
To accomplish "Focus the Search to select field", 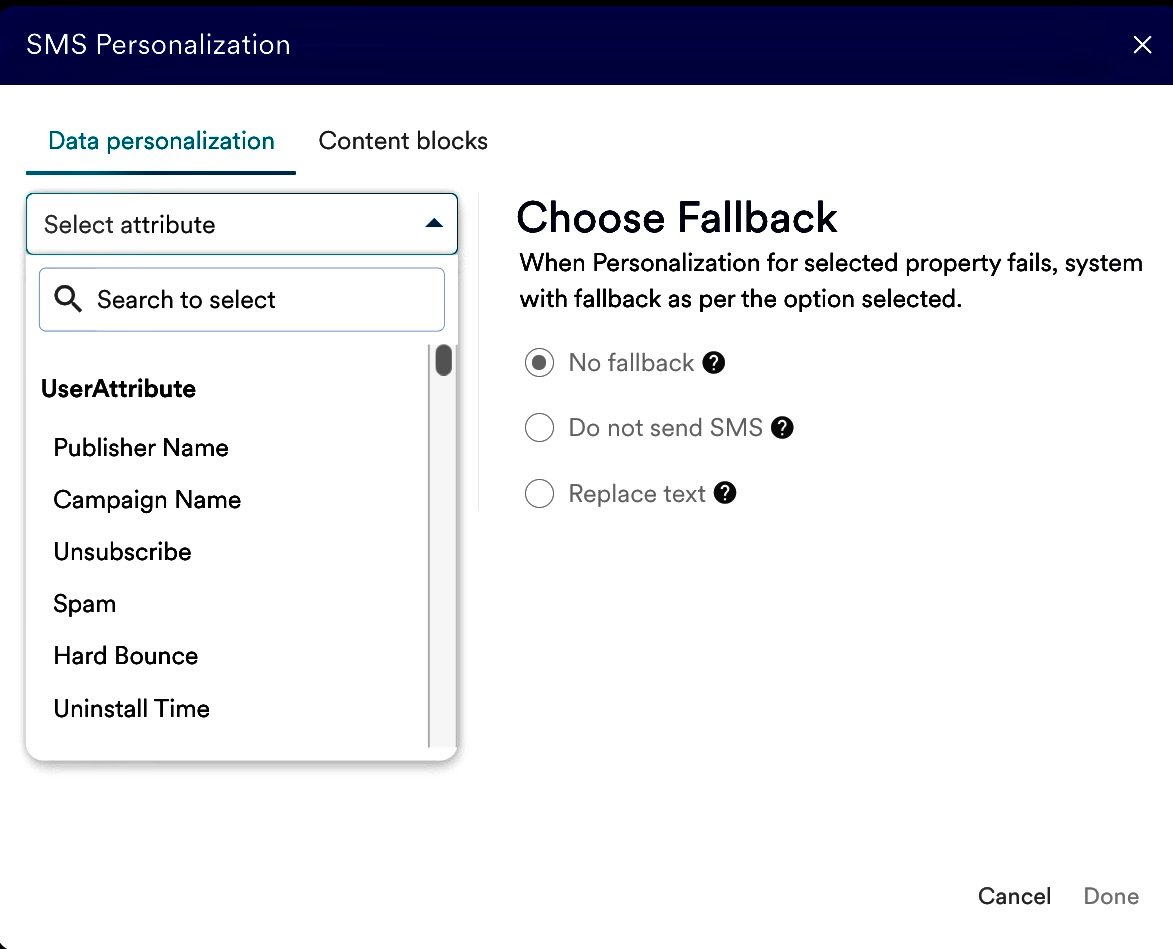I will [x=242, y=299].
